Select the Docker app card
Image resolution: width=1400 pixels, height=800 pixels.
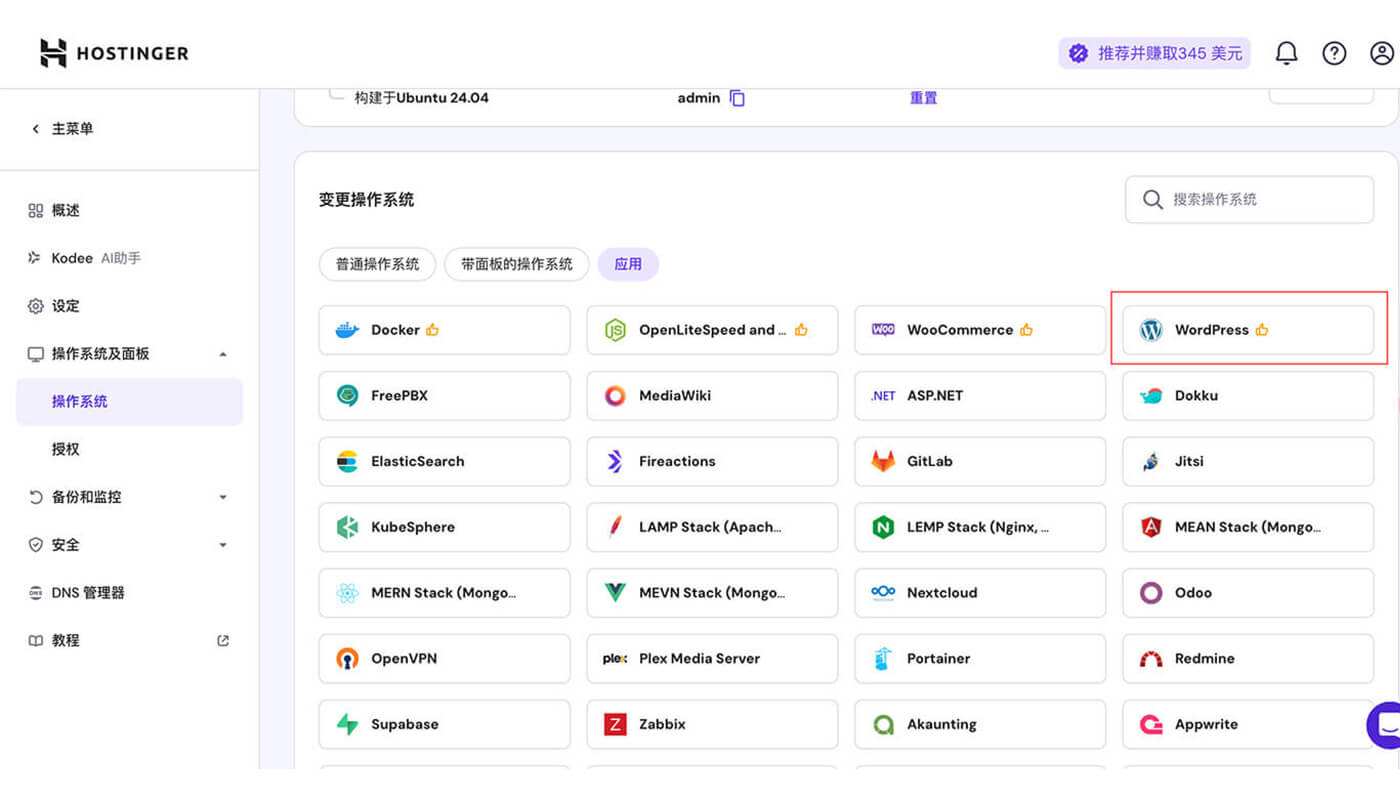click(x=444, y=330)
